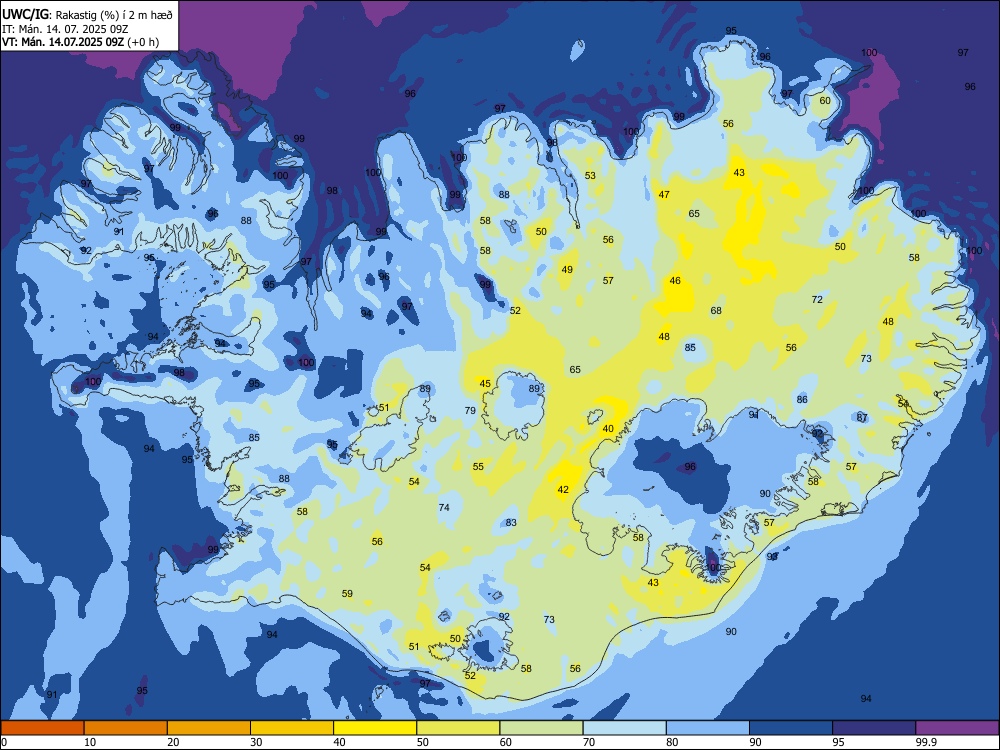
Task: Click the 'VT: Mán. 14.07.2025 09Z (+0 h)' line
Action: [80, 42]
